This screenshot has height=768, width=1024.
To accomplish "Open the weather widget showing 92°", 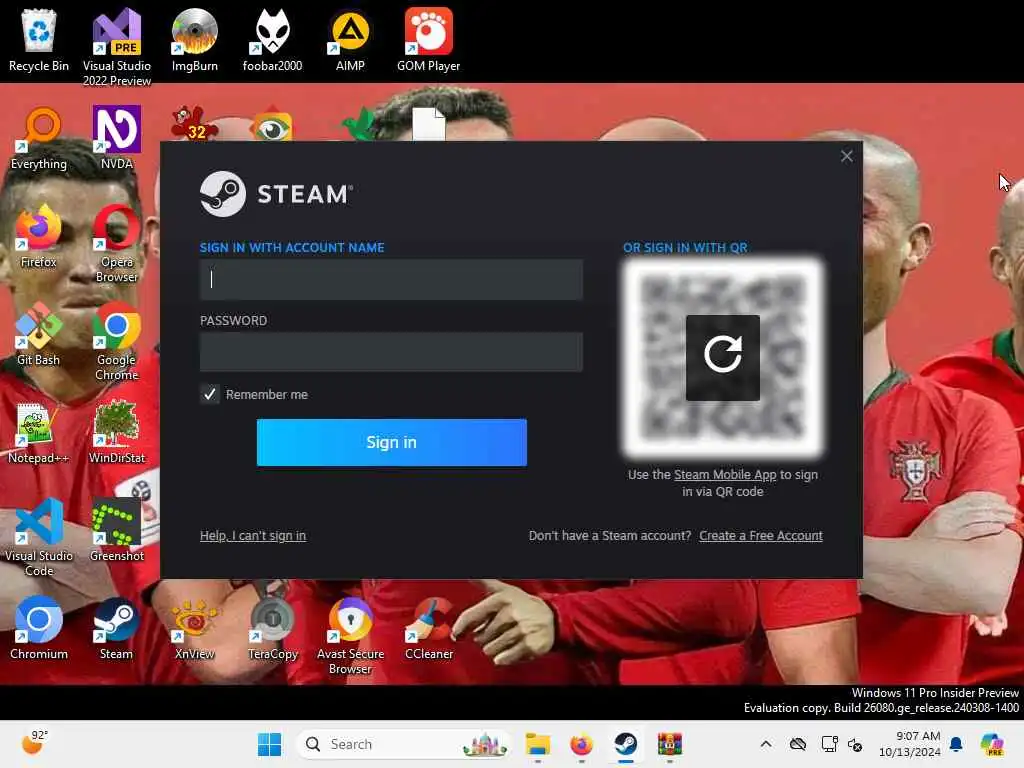I will (x=34, y=744).
